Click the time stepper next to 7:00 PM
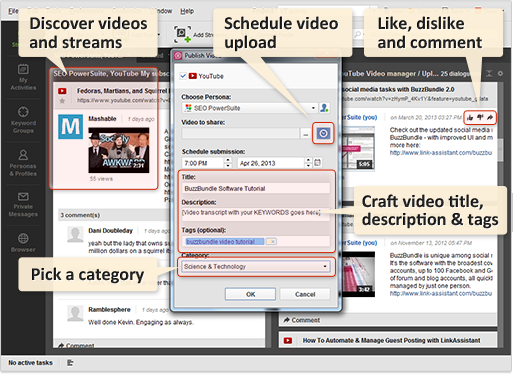 click(x=228, y=163)
